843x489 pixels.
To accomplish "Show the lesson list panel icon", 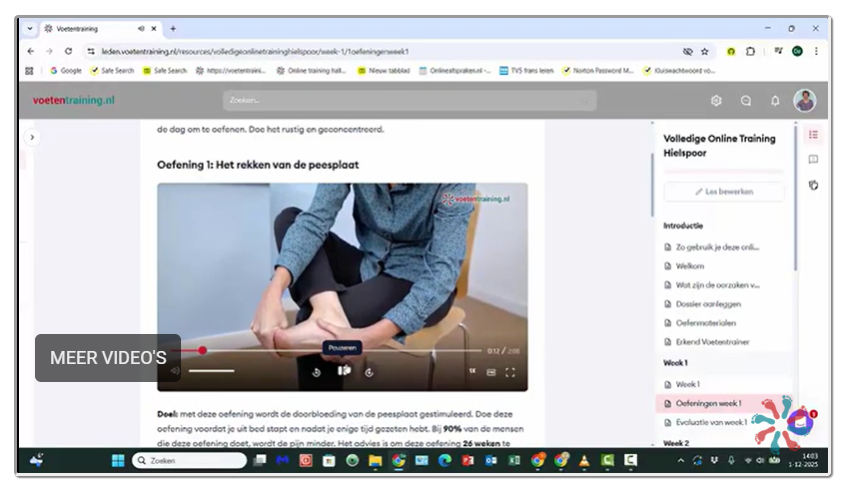I will [813, 135].
